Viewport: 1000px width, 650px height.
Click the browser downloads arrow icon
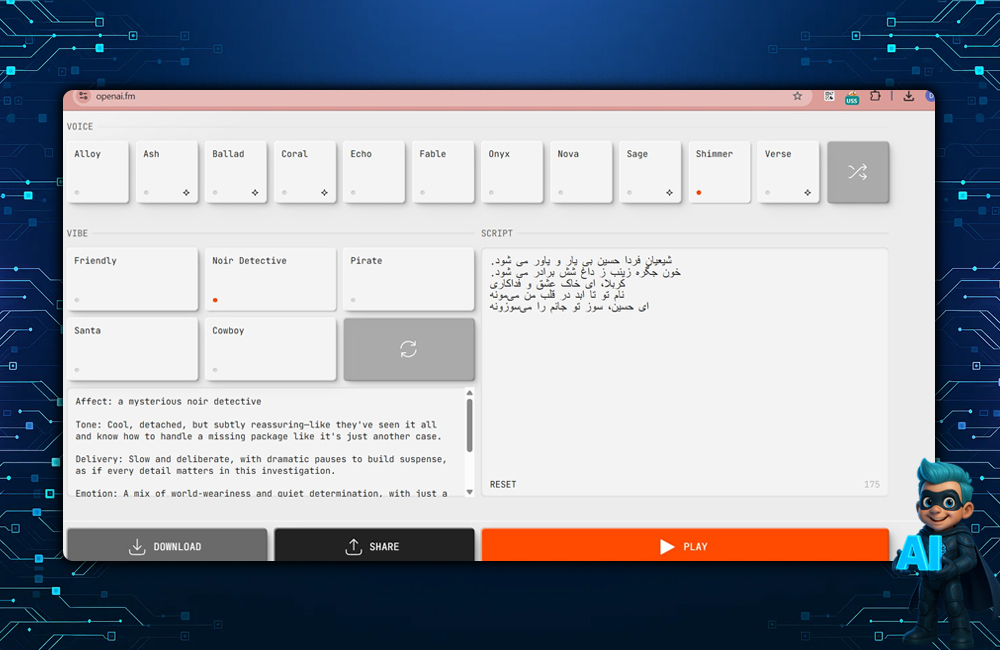coord(908,97)
